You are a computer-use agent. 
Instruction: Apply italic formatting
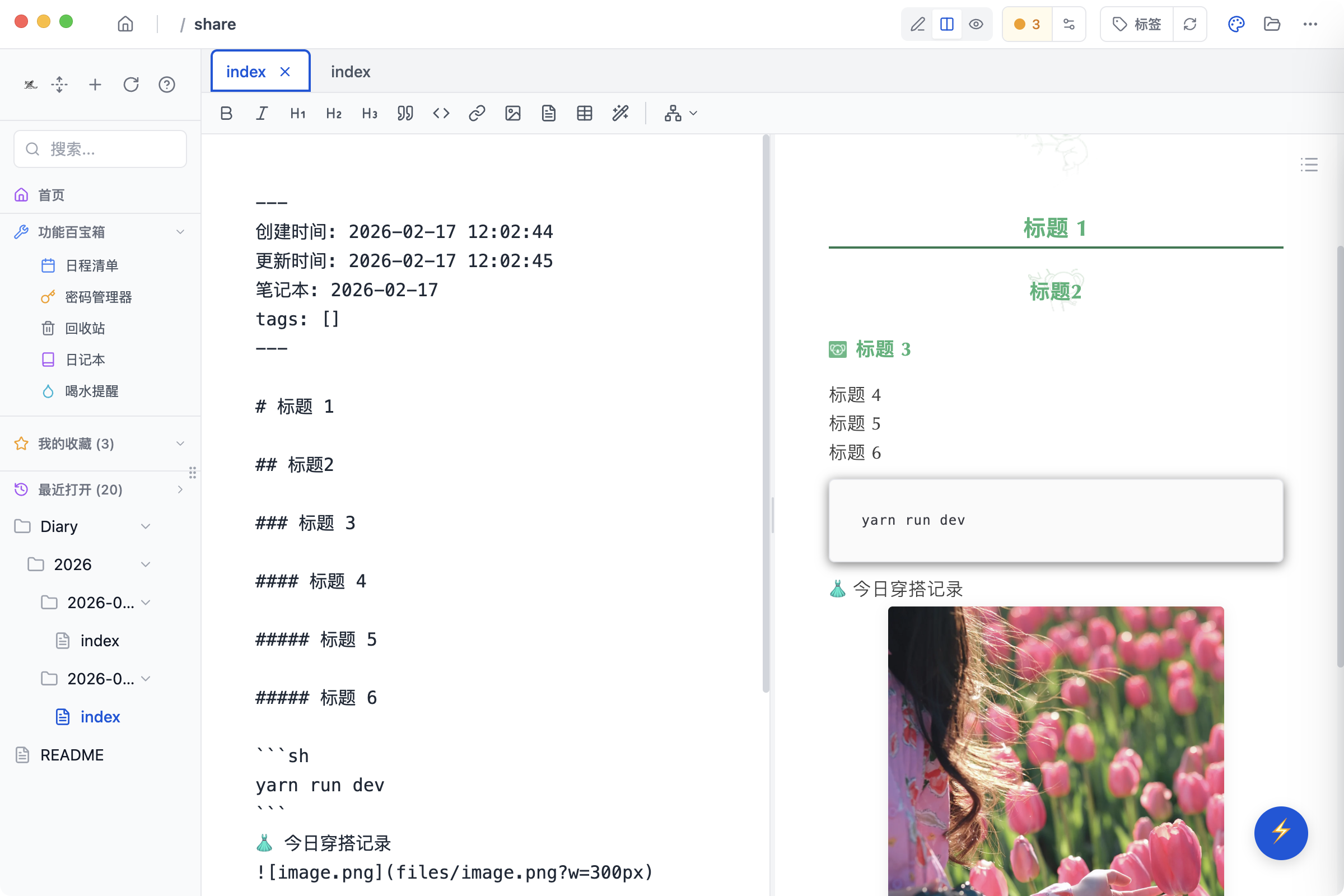pyautogui.click(x=262, y=113)
